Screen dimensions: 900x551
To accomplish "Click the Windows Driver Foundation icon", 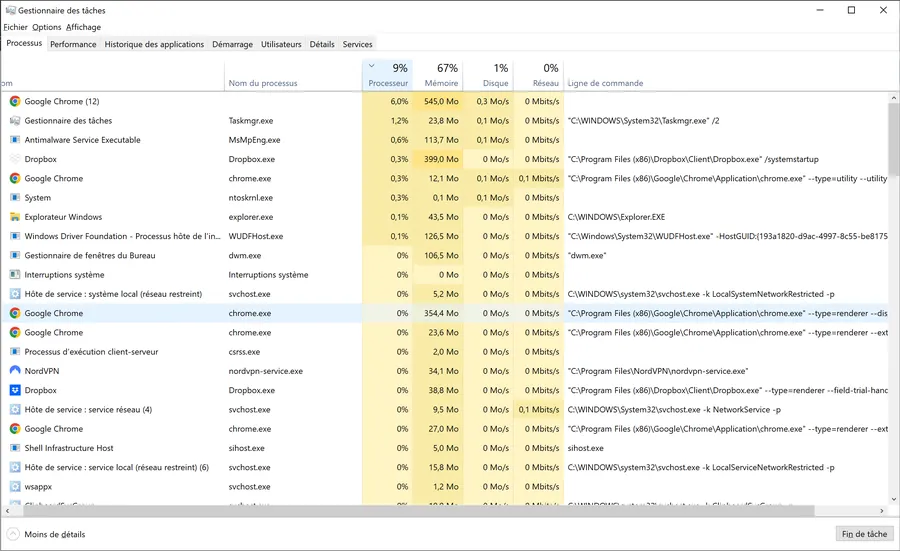I will [x=15, y=236].
